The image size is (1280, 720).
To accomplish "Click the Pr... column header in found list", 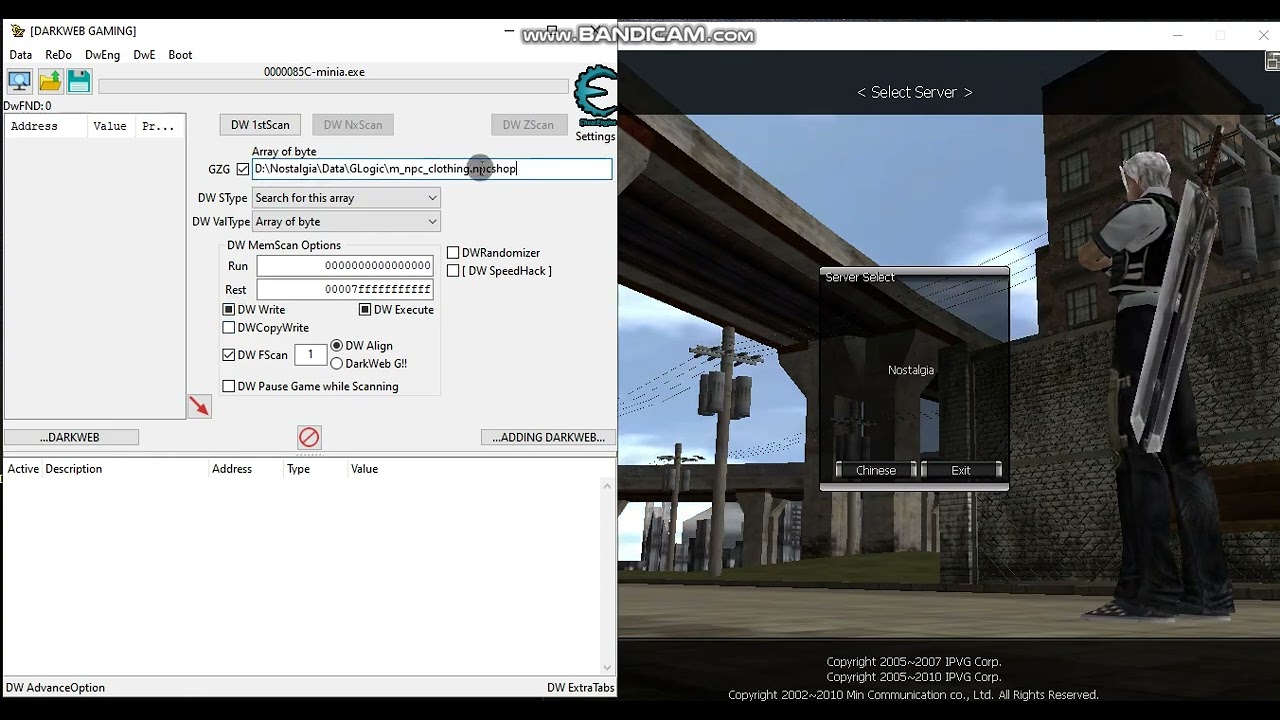I will [158, 127].
